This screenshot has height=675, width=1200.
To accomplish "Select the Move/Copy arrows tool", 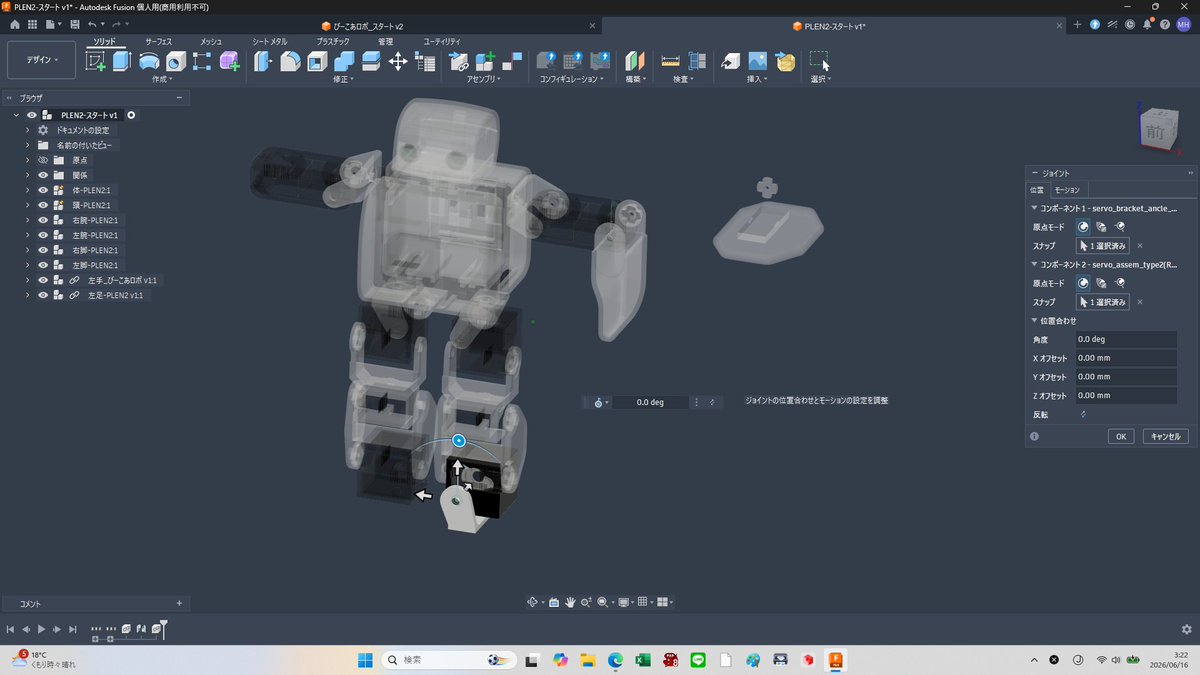I will [397, 61].
